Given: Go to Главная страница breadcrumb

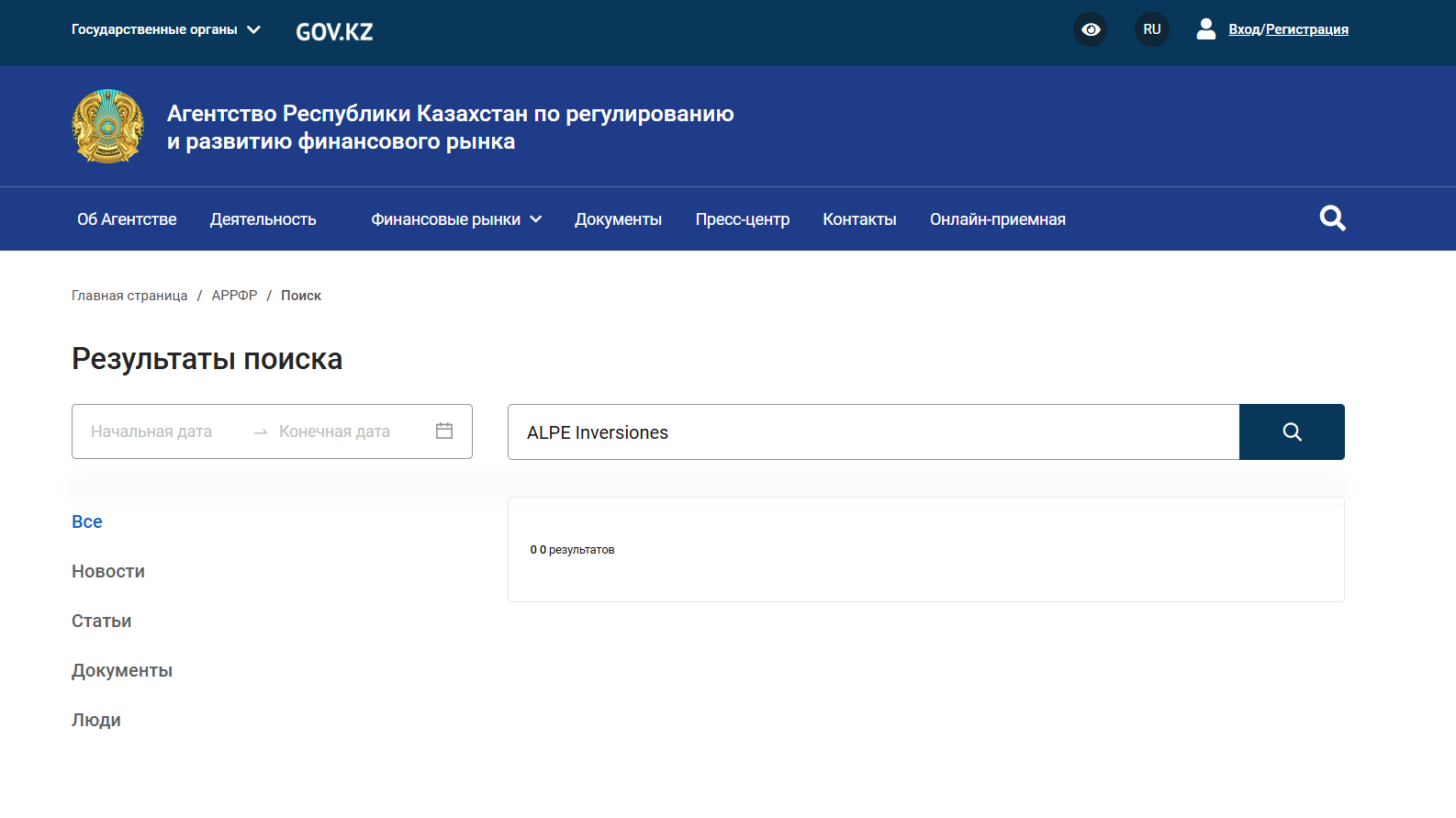Looking at the screenshot, I should [129, 296].
